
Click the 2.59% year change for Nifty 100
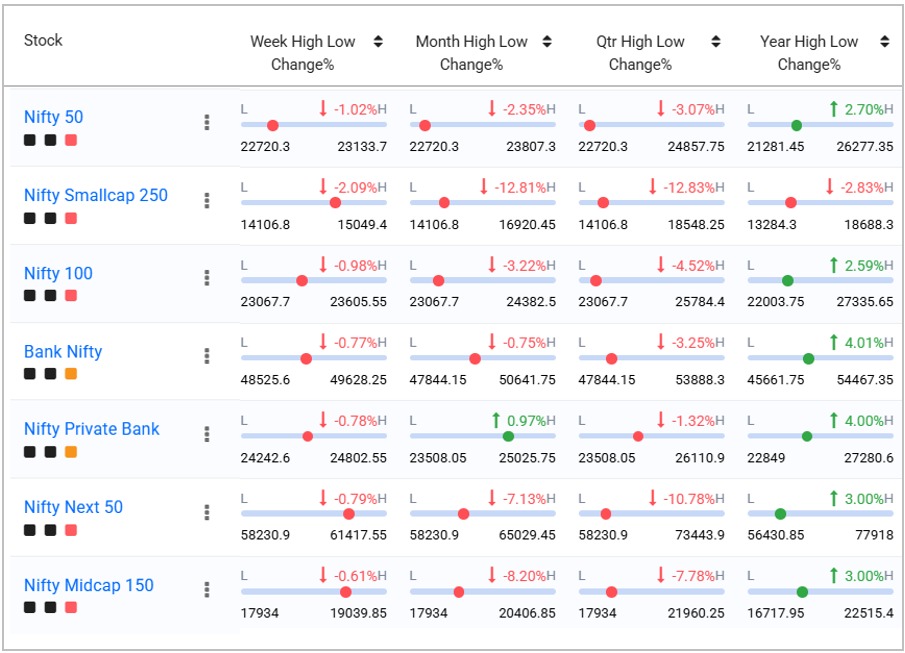coord(864,266)
